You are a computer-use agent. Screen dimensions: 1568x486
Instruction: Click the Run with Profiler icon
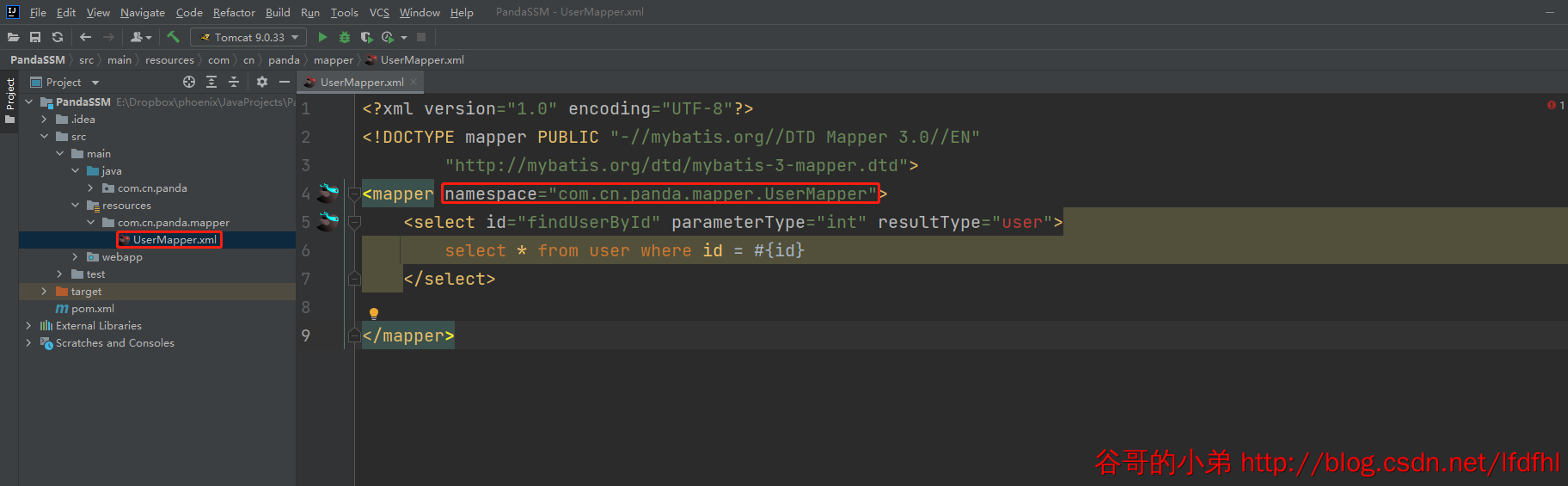click(x=388, y=37)
